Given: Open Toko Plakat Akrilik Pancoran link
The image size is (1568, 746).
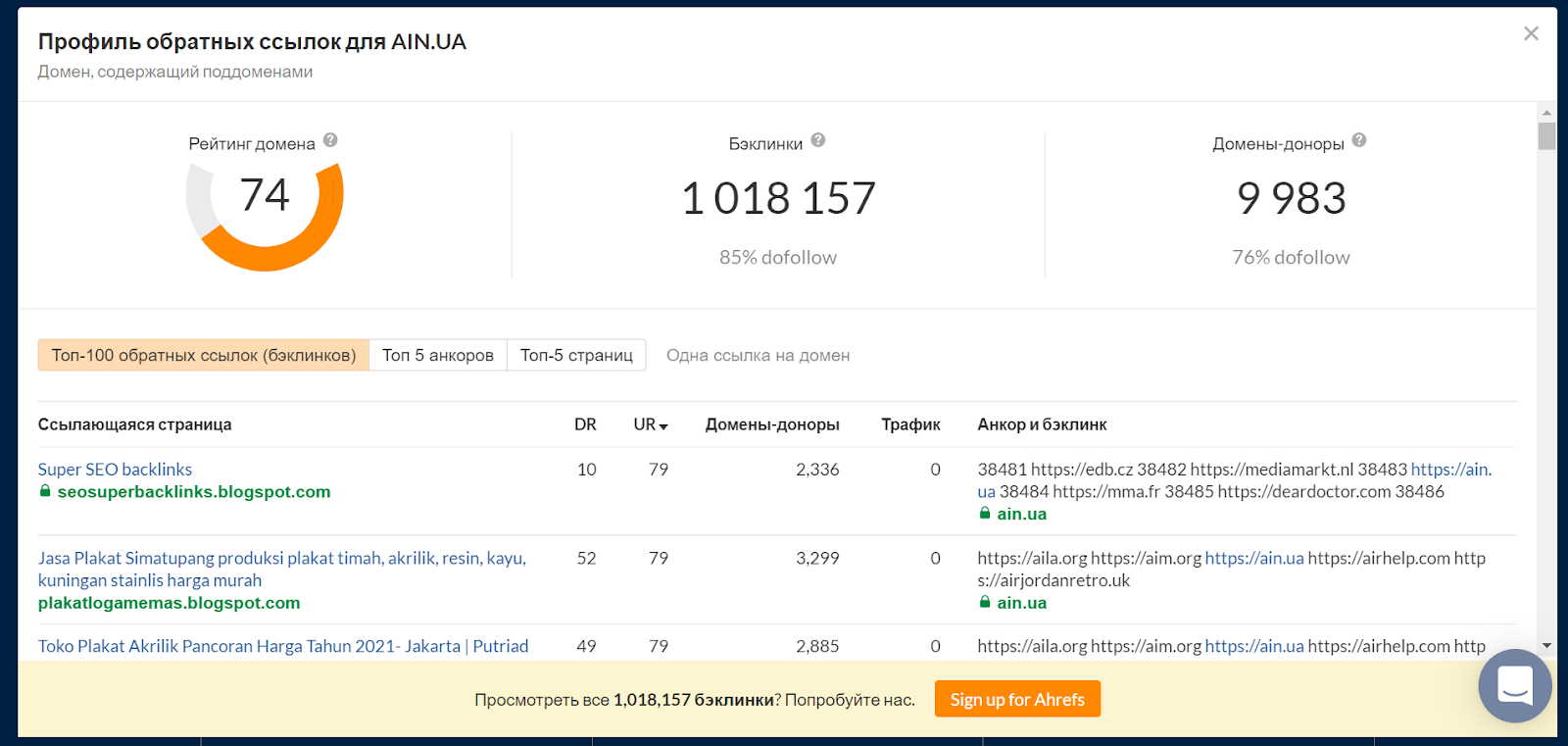Looking at the screenshot, I should click(283, 646).
